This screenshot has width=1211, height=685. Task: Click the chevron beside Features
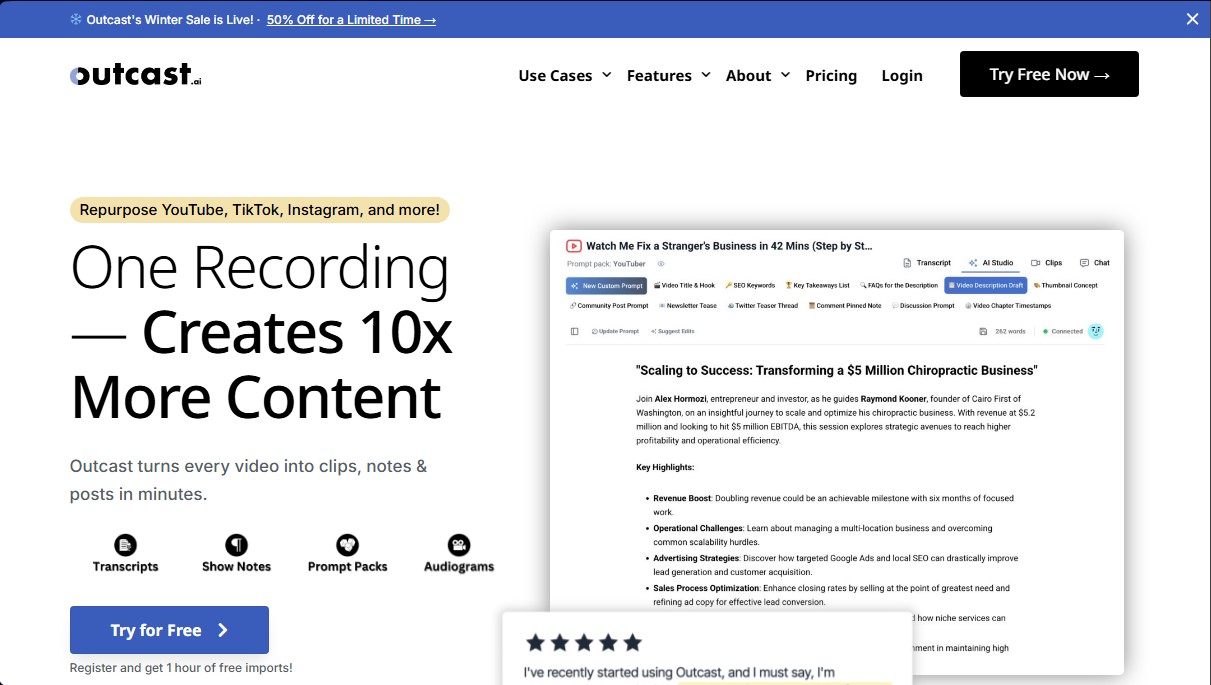705,75
